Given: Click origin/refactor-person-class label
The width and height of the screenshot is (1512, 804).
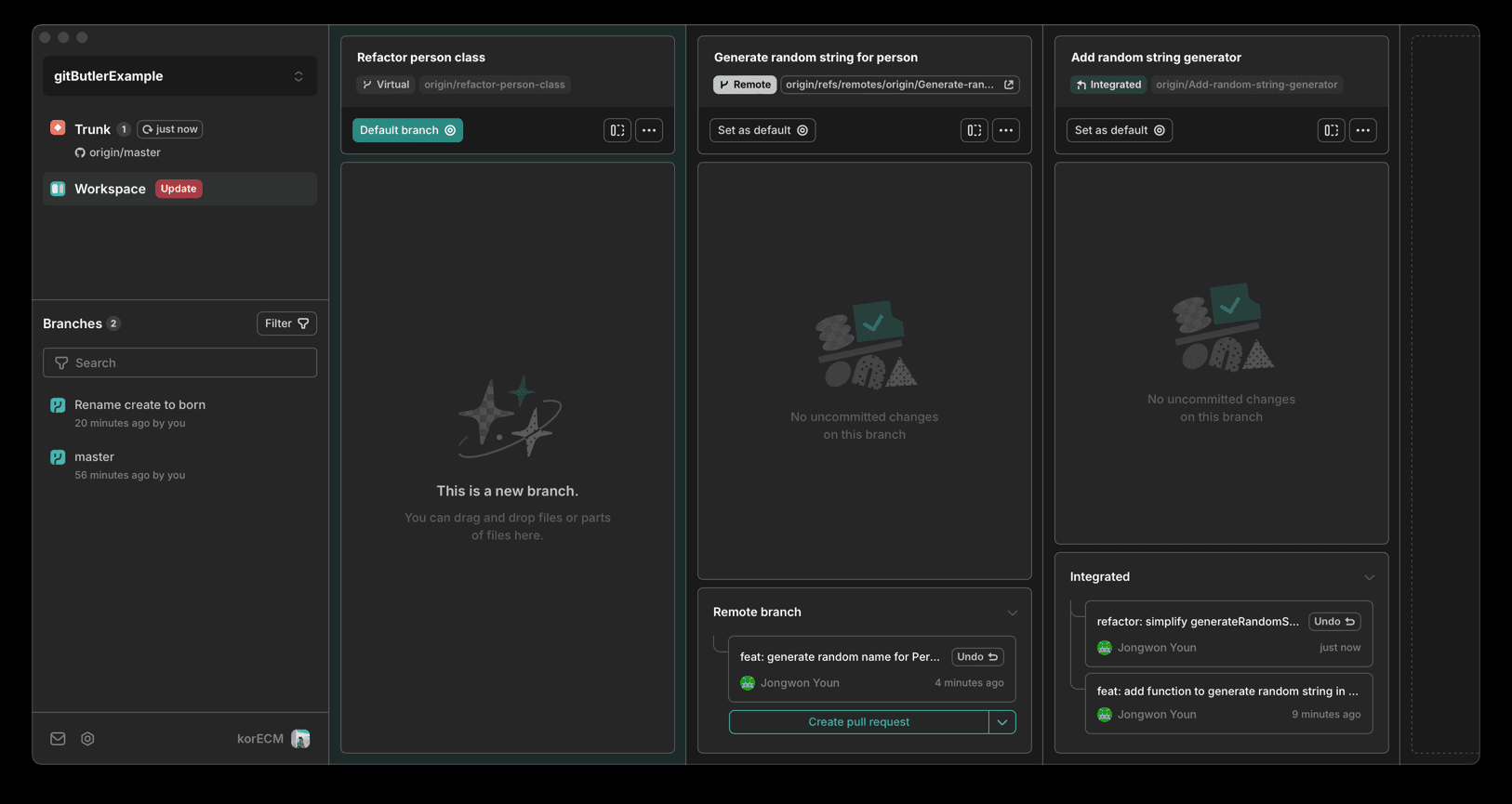Looking at the screenshot, I should coord(495,85).
